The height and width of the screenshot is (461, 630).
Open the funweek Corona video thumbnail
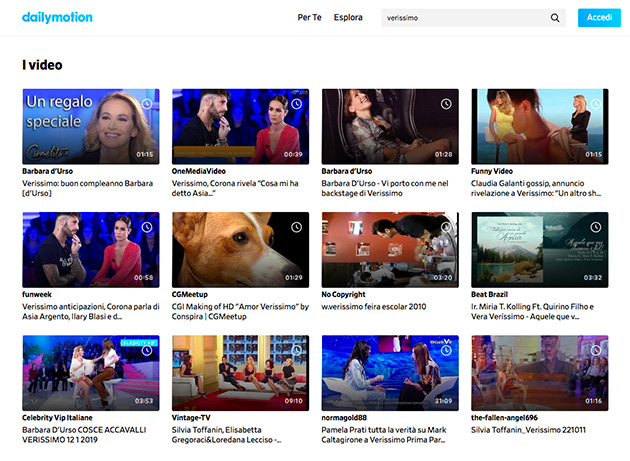[x=91, y=250]
